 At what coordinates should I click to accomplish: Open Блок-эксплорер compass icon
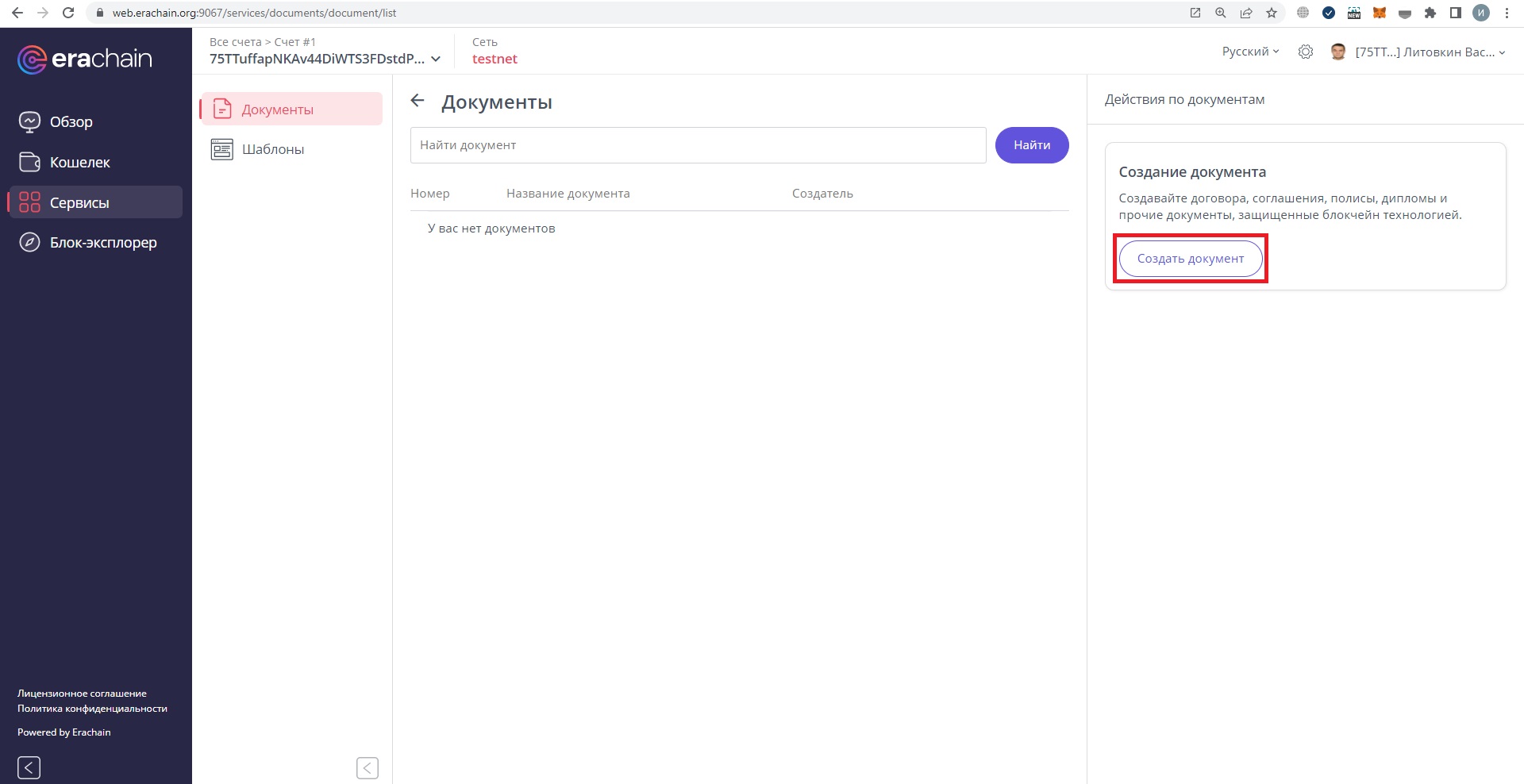29,243
